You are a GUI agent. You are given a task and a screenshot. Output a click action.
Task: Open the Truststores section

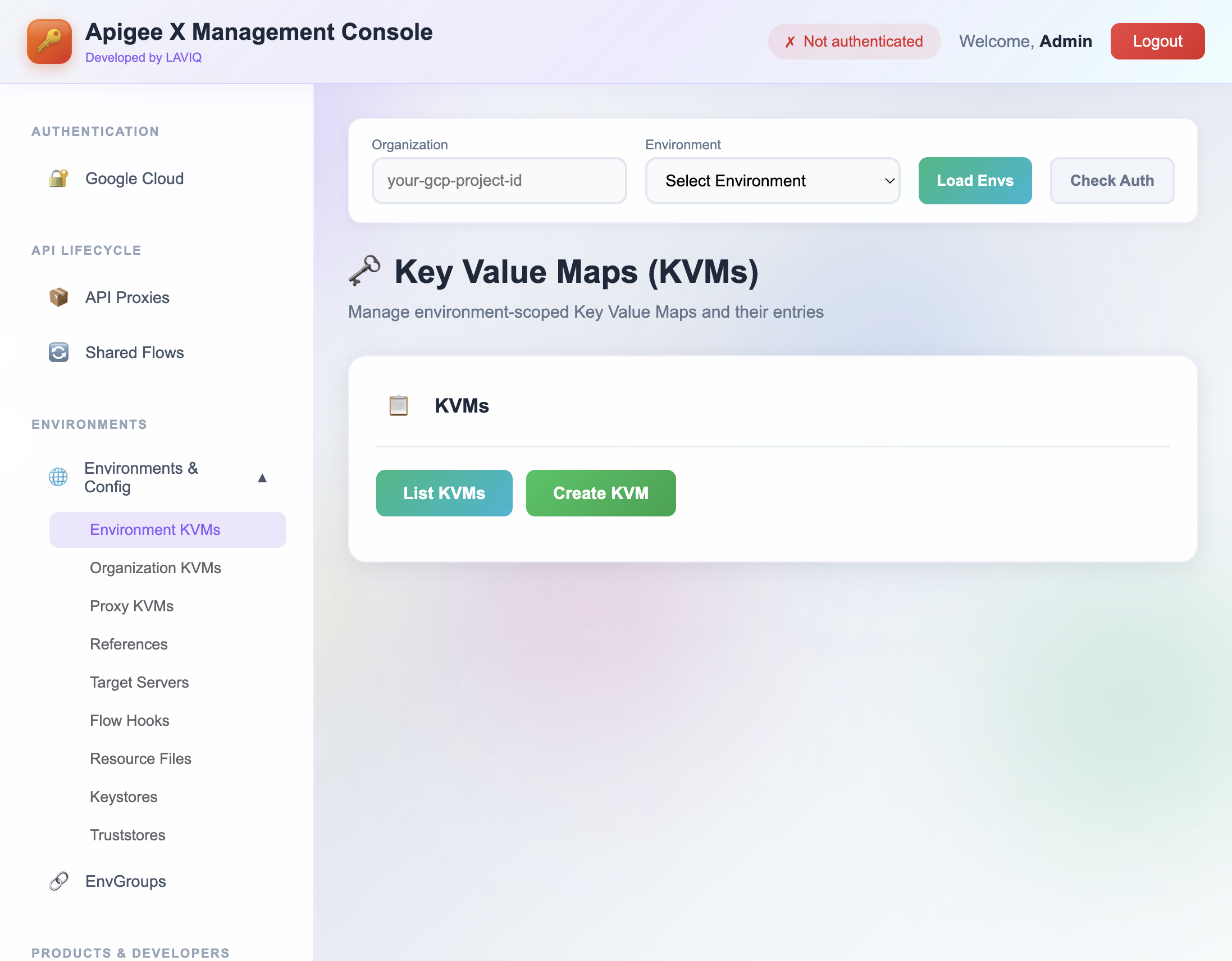point(127,835)
